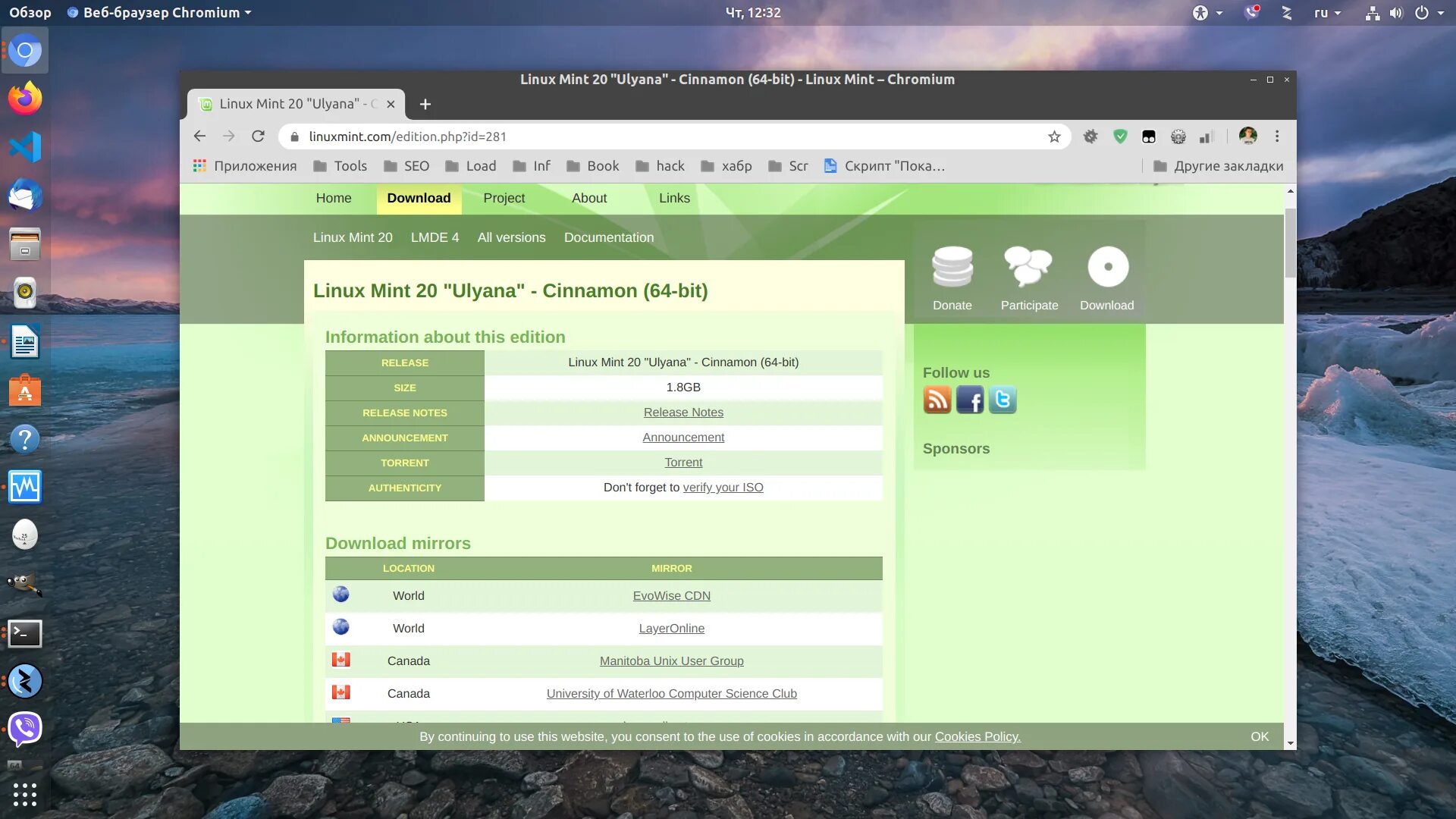Open the Firefox icon in the dock

(x=25, y=99)
